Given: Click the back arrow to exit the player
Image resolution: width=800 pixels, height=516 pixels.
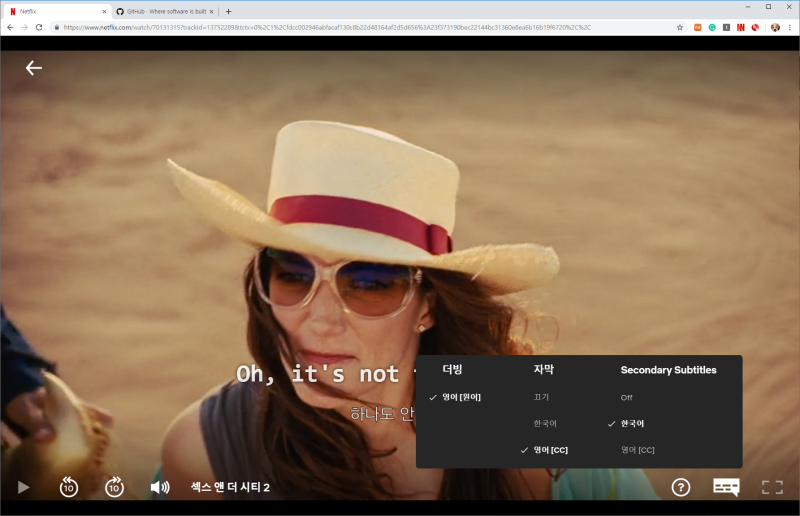Looking at the screenshot, I should click(34, 68).
